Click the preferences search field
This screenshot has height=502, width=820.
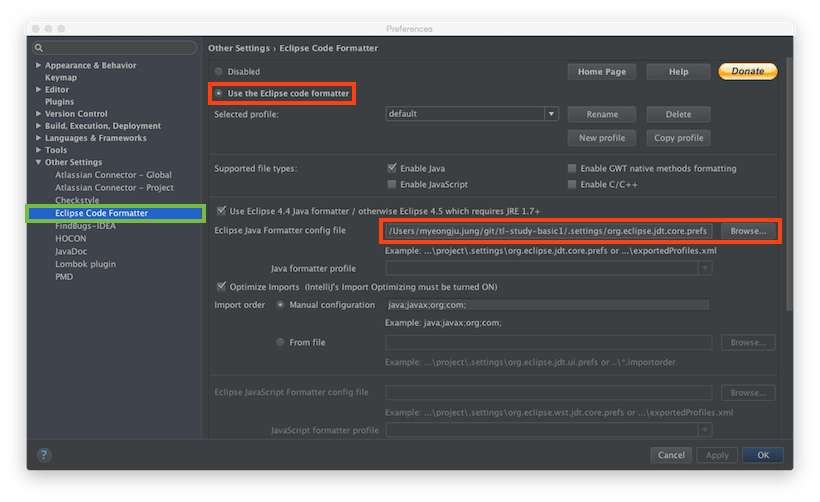[115, 48]
